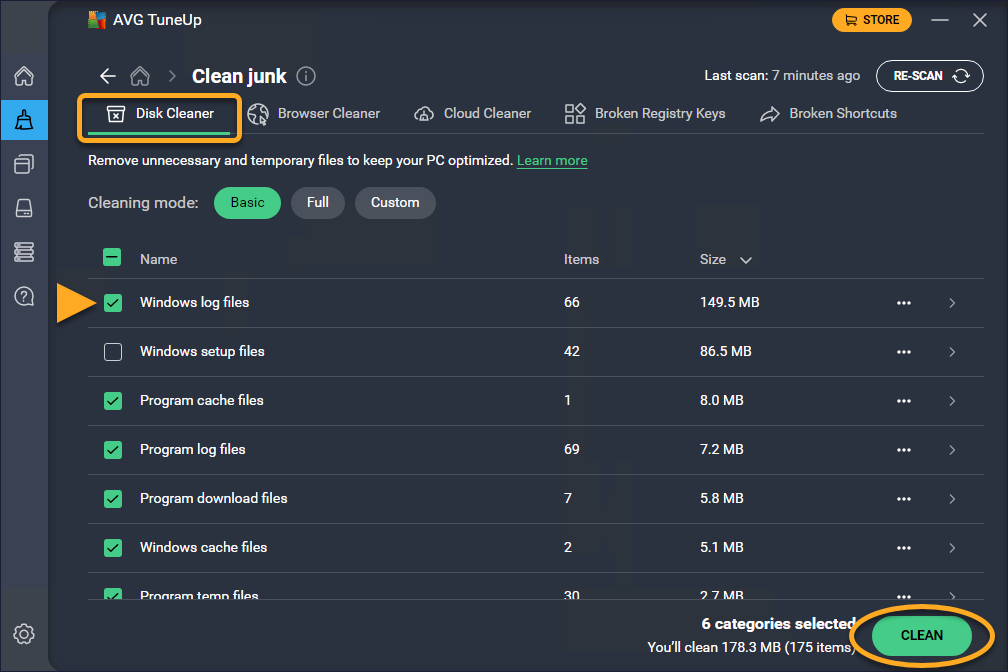
Task: Check Windows setup files
Action: click(x=113, y=352)
